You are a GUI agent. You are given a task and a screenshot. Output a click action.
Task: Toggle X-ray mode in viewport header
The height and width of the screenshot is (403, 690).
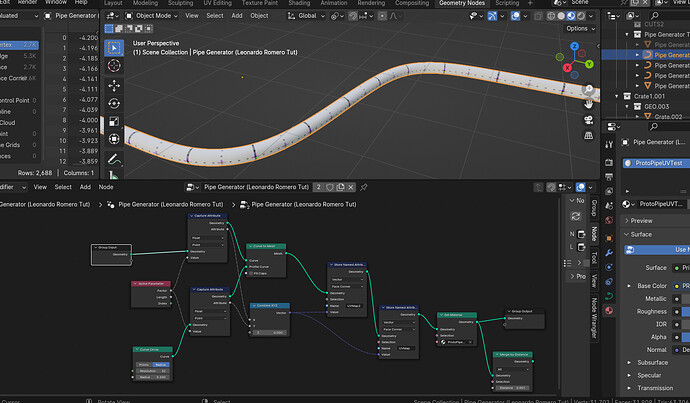pos(538,16)
